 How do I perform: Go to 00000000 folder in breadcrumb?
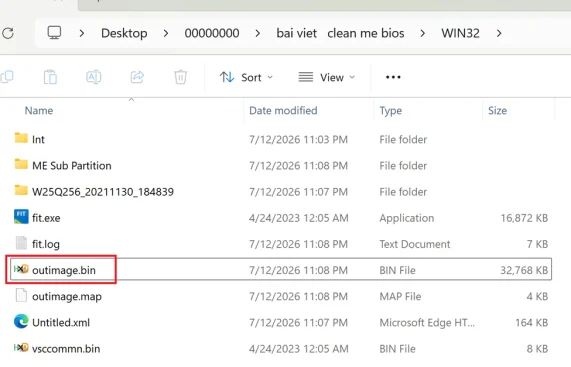[x=212, y=33]
